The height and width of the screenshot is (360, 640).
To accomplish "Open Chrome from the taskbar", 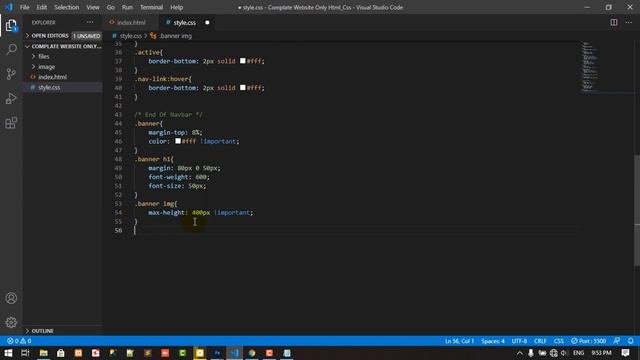I will click(x=252, y=353).
